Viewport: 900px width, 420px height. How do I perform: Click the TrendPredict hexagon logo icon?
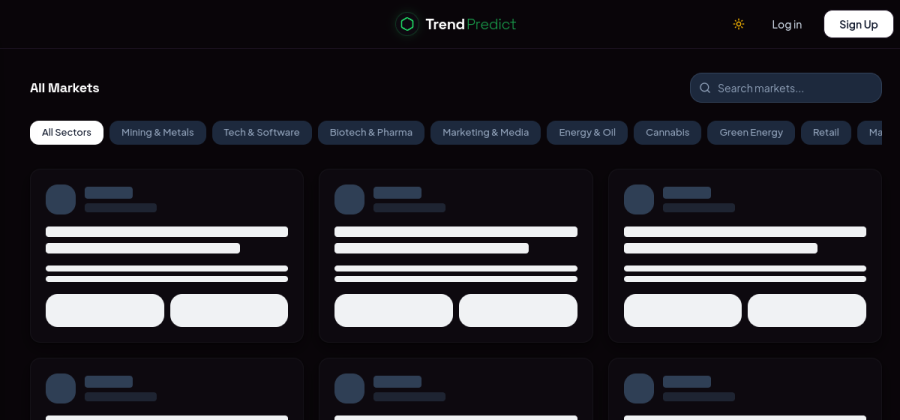[406, 24]
